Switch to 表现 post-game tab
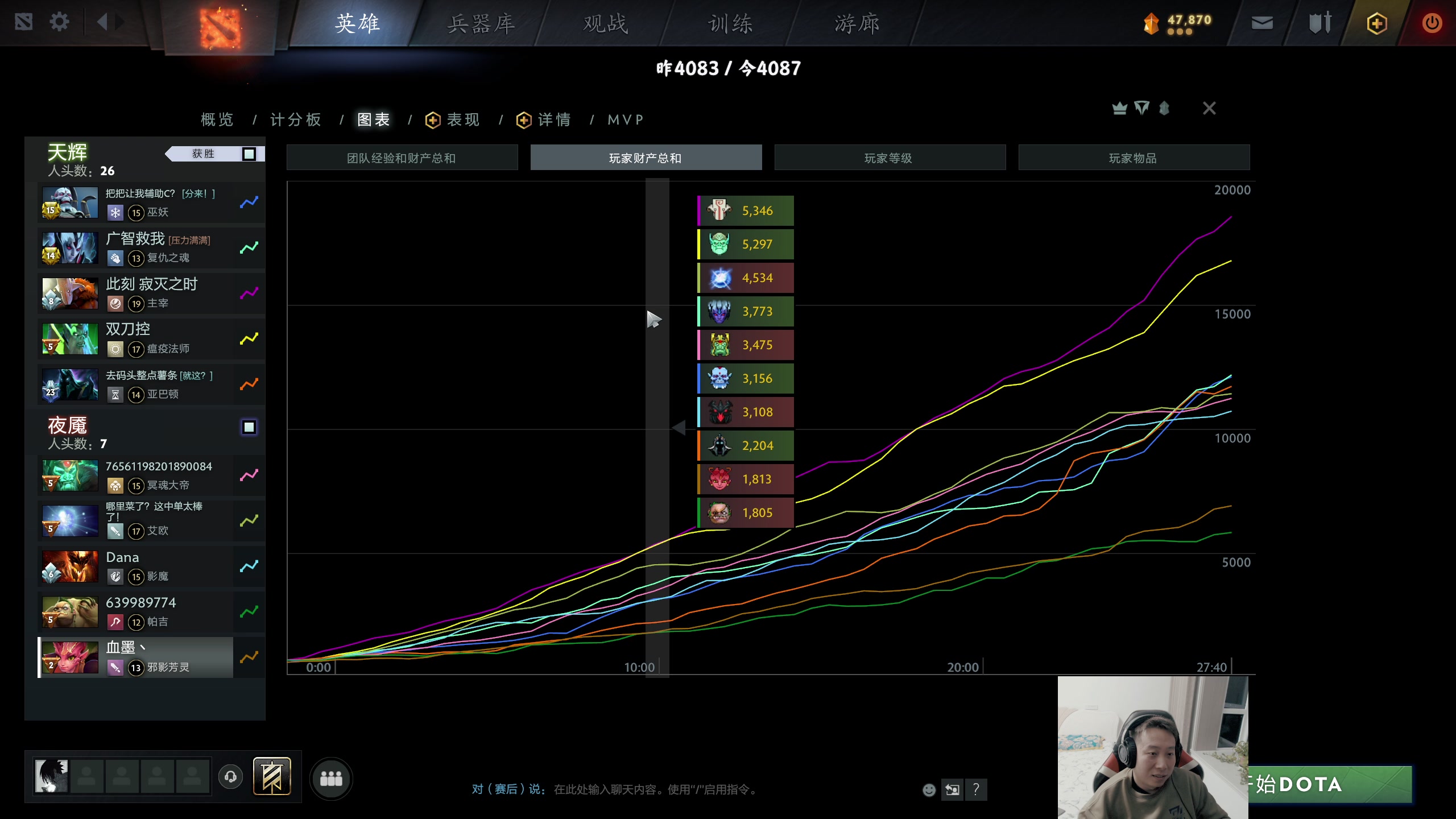 [453, 119]
